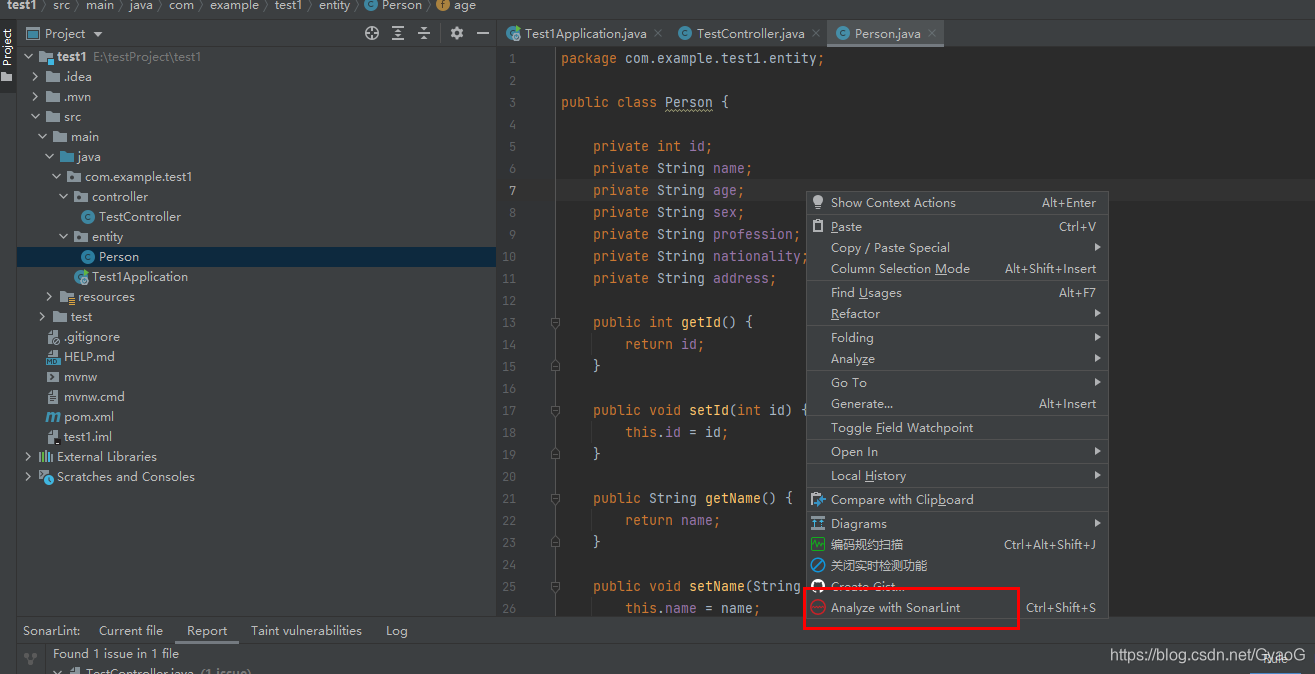Choose Compare with Clipboard
This screenshot has height=674, width=1315.
click(x=957, y=500)
